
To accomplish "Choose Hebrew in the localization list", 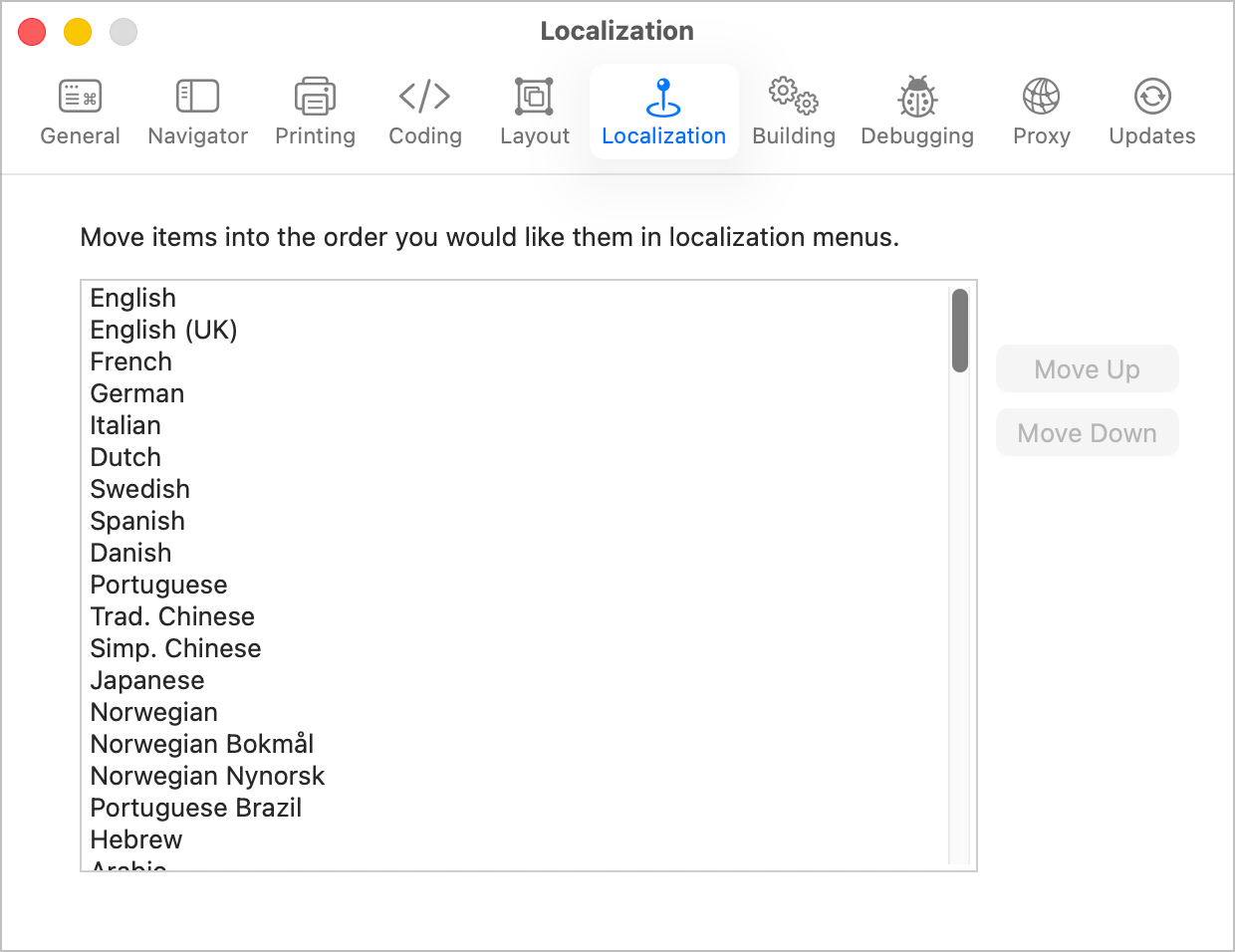I will (135, 839).
